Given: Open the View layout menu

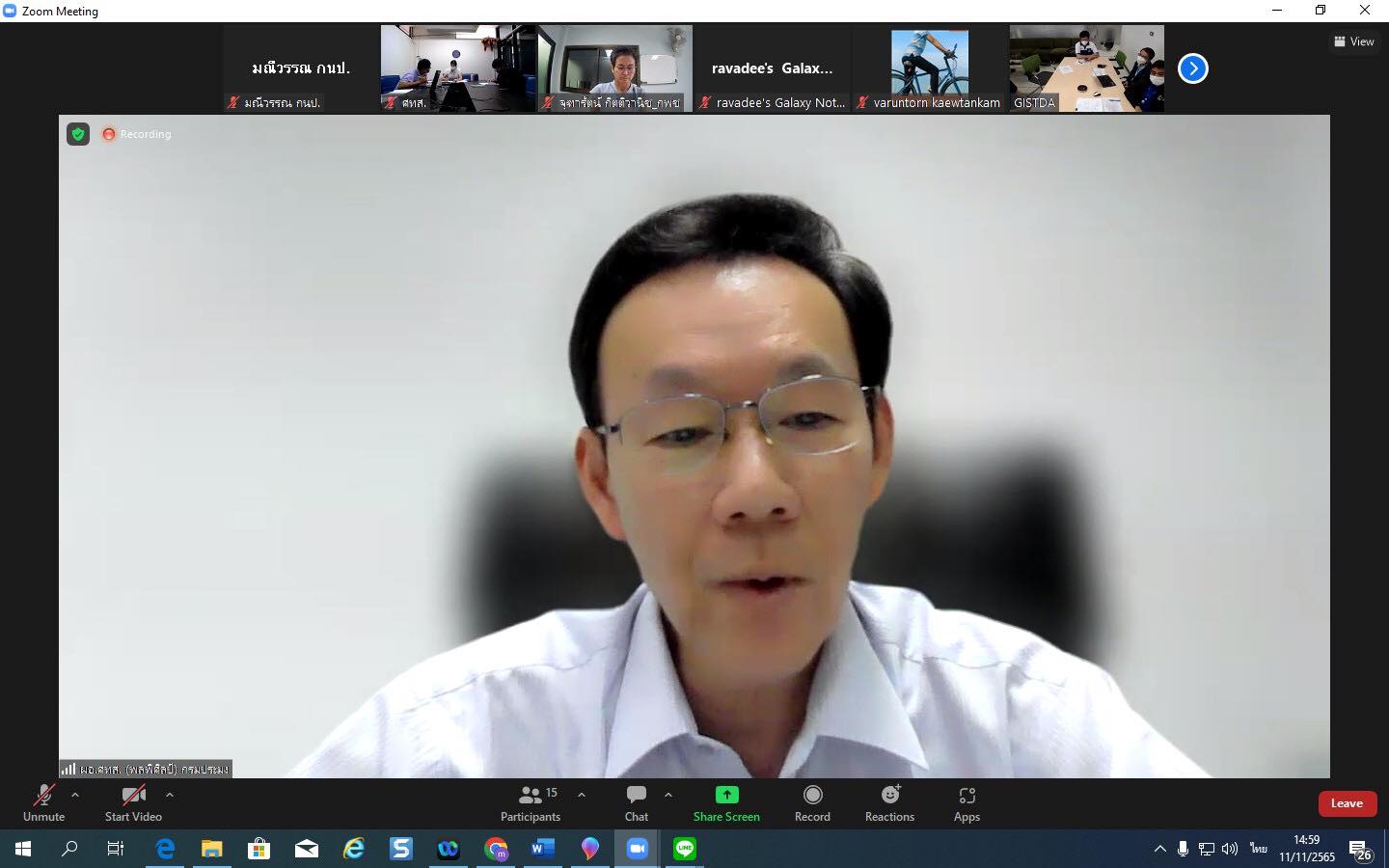Looking at the screenshot, I should 1354,41.
